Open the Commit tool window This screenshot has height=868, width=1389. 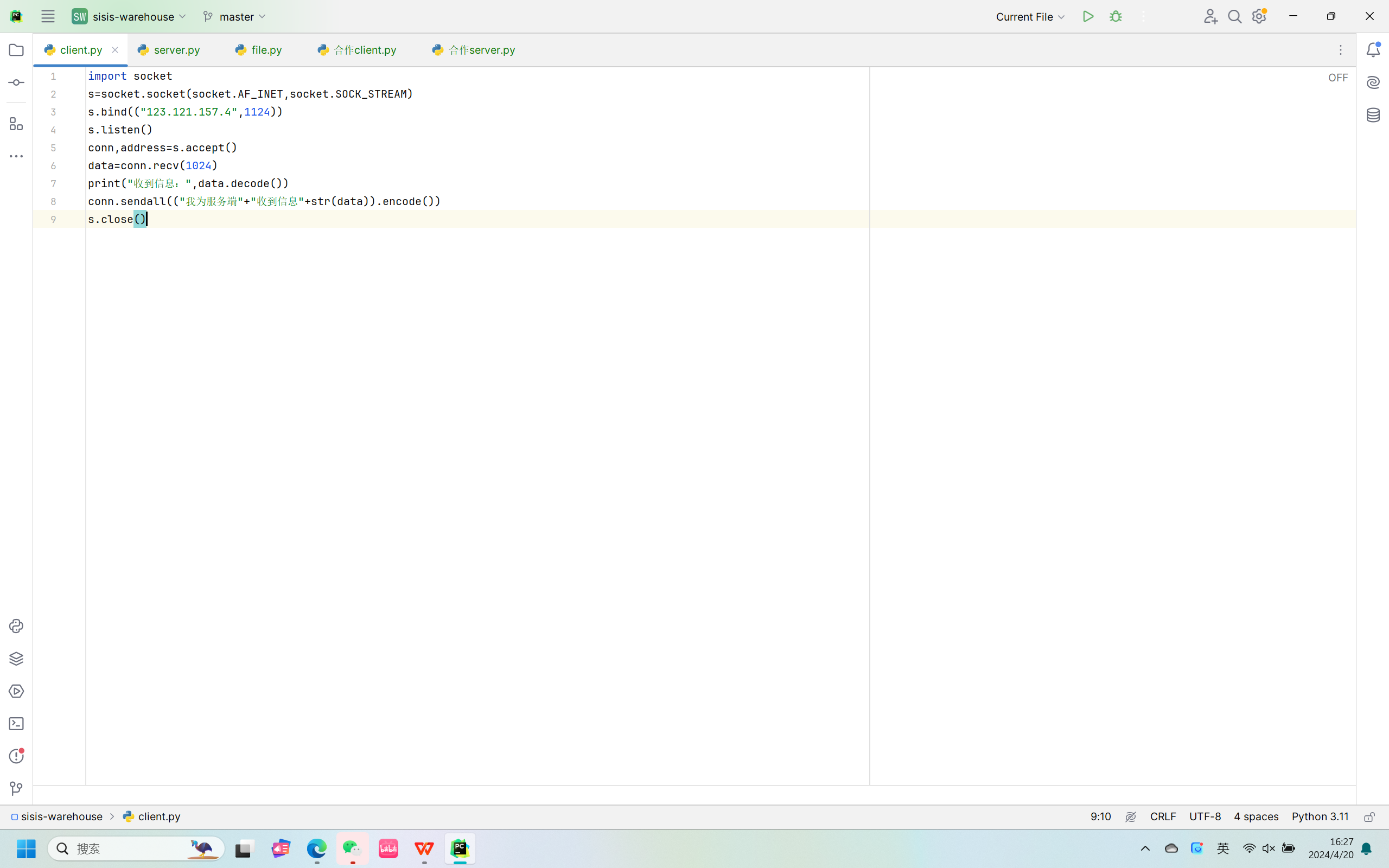pyautogui.click(x=16, y=82)
